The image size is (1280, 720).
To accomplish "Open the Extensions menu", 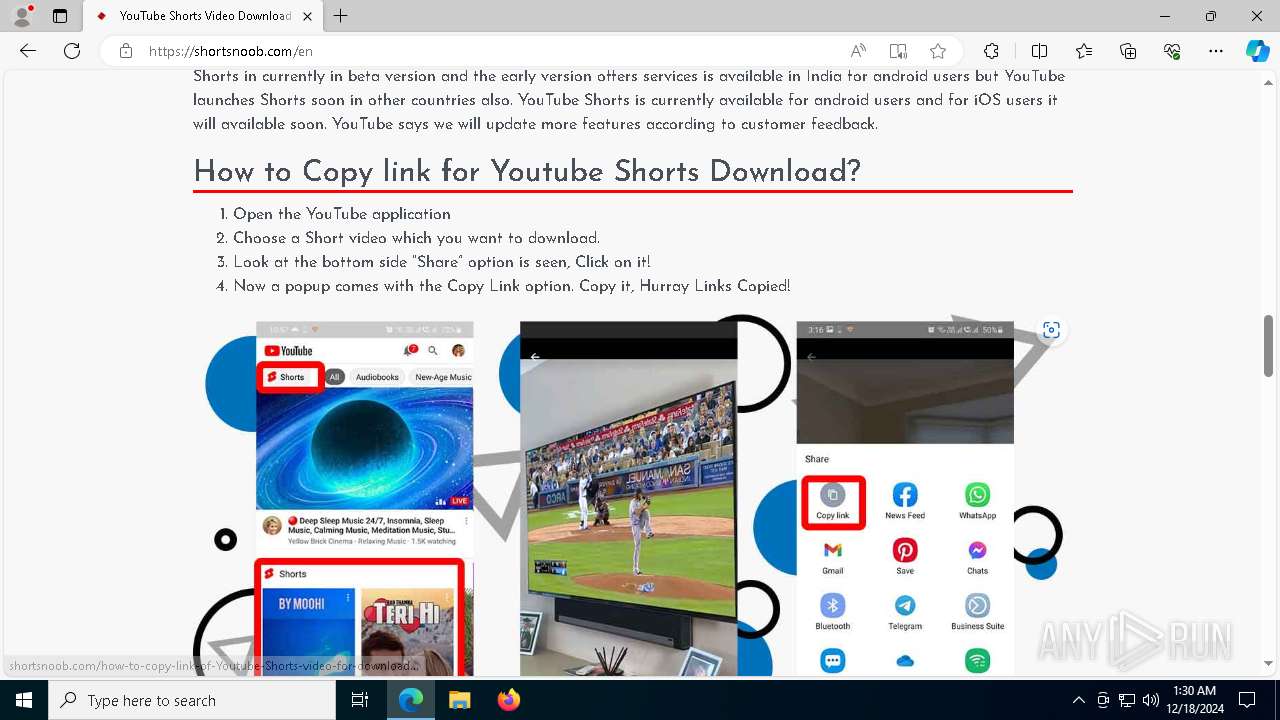I will click(x=991, y=51).
